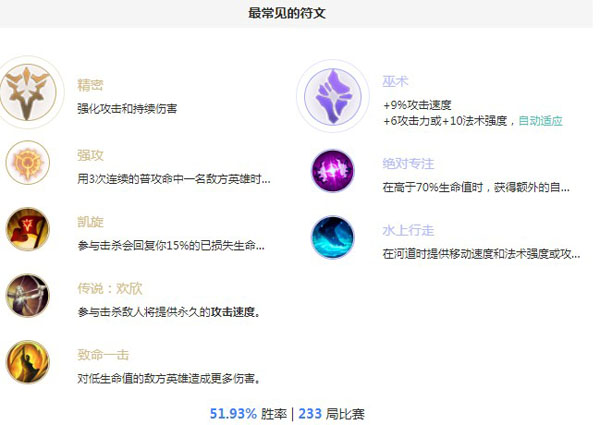600x425 pixels.
Task: Click the 巫术 tree title link
Action: 395,81
